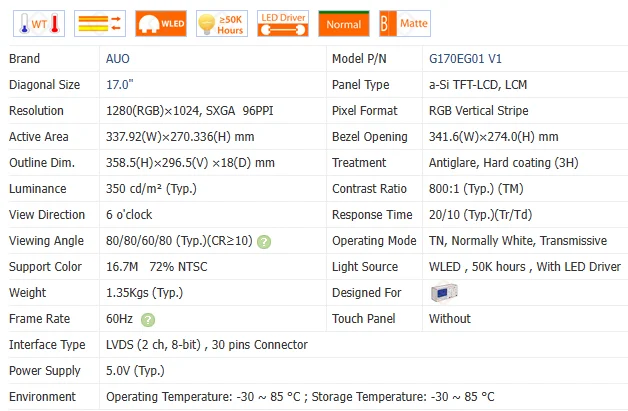Click the orange Normal badge
The image size is (628, 411).
pyautogui.click(x=344, y=24)
